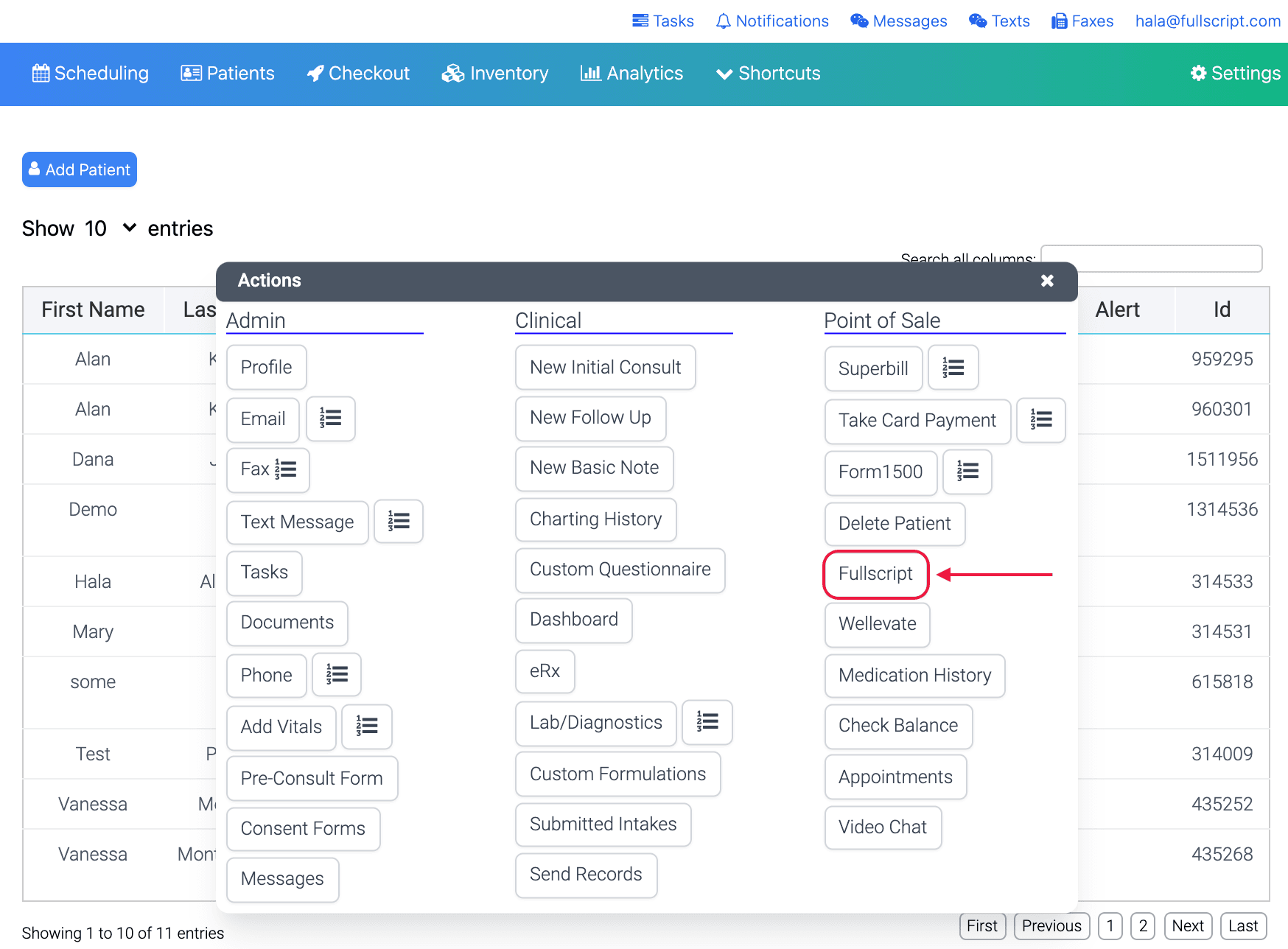Close the Actions dialog
The height and width of the screenshot is (949, 1288).
pos(1047,281)
